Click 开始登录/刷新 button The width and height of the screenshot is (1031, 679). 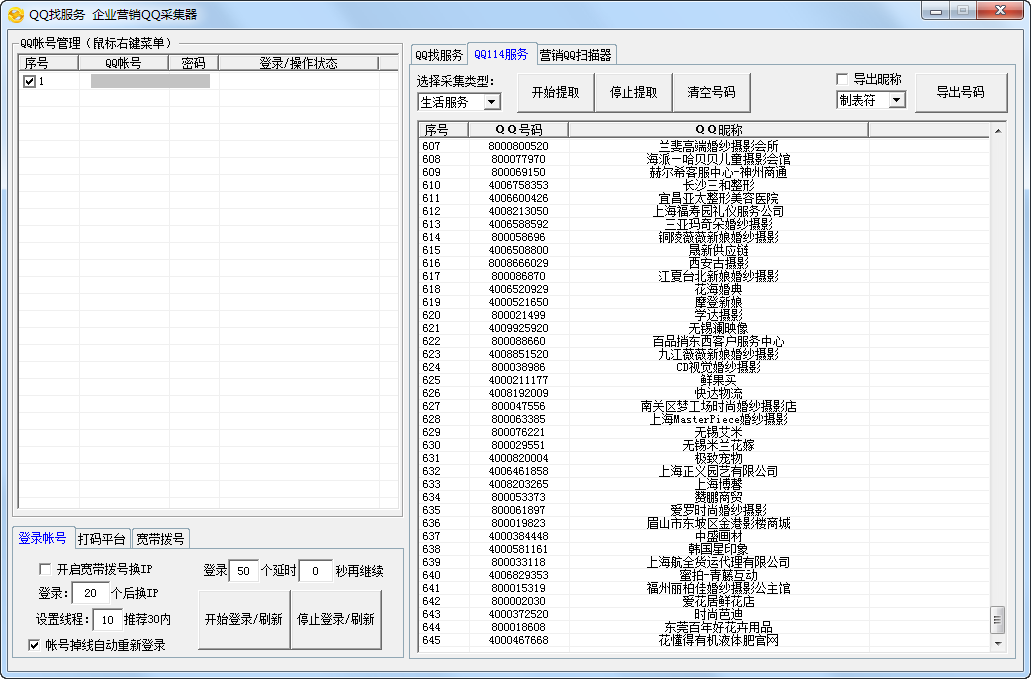click(243, 619)
